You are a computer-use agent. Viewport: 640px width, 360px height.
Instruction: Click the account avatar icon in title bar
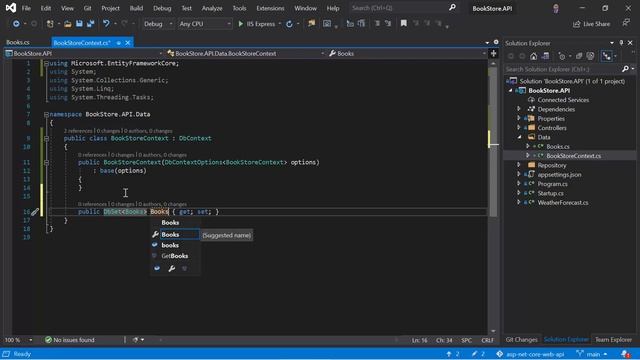(x=556, y=8)
